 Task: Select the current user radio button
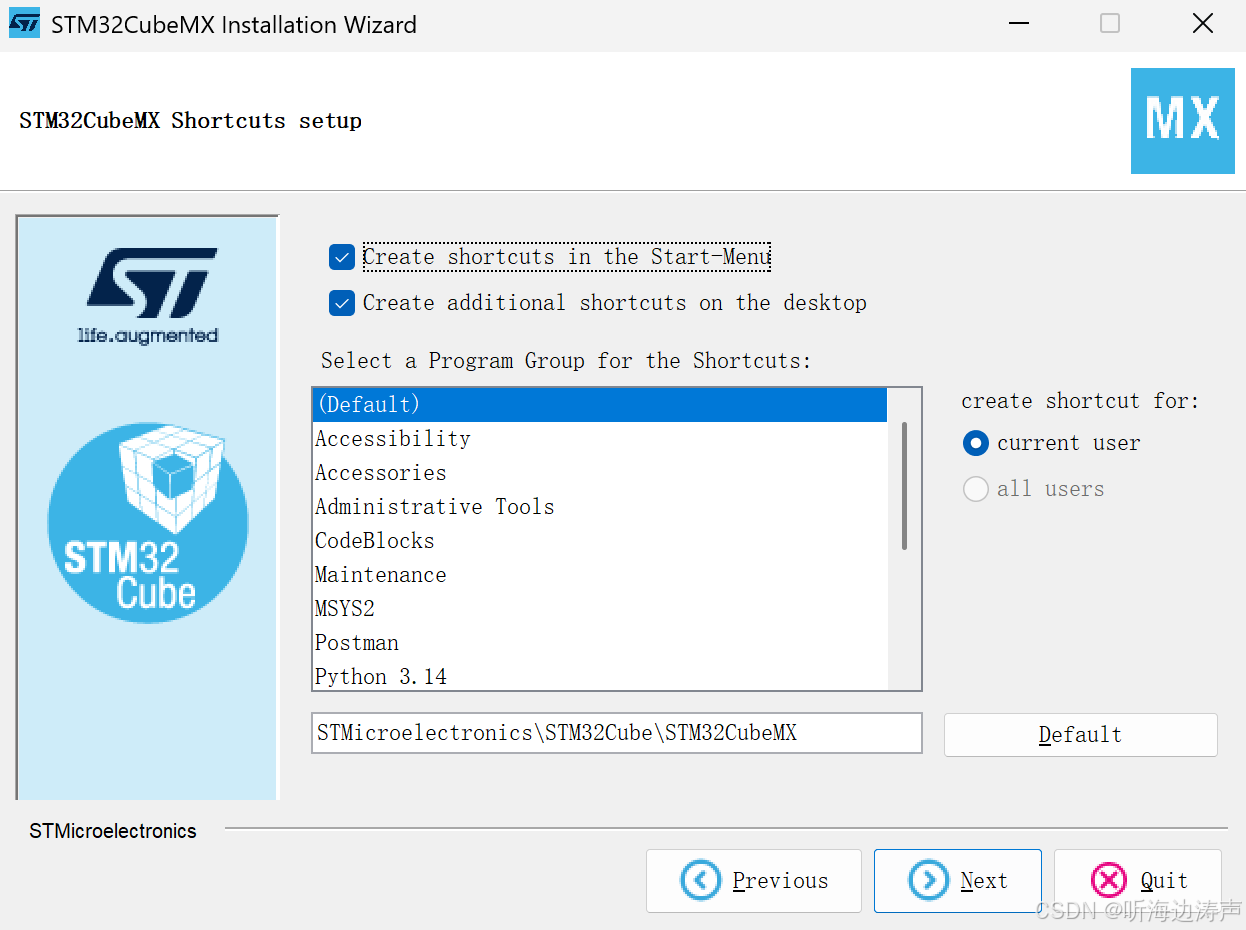pyautogui.click(x=975, y=443)
